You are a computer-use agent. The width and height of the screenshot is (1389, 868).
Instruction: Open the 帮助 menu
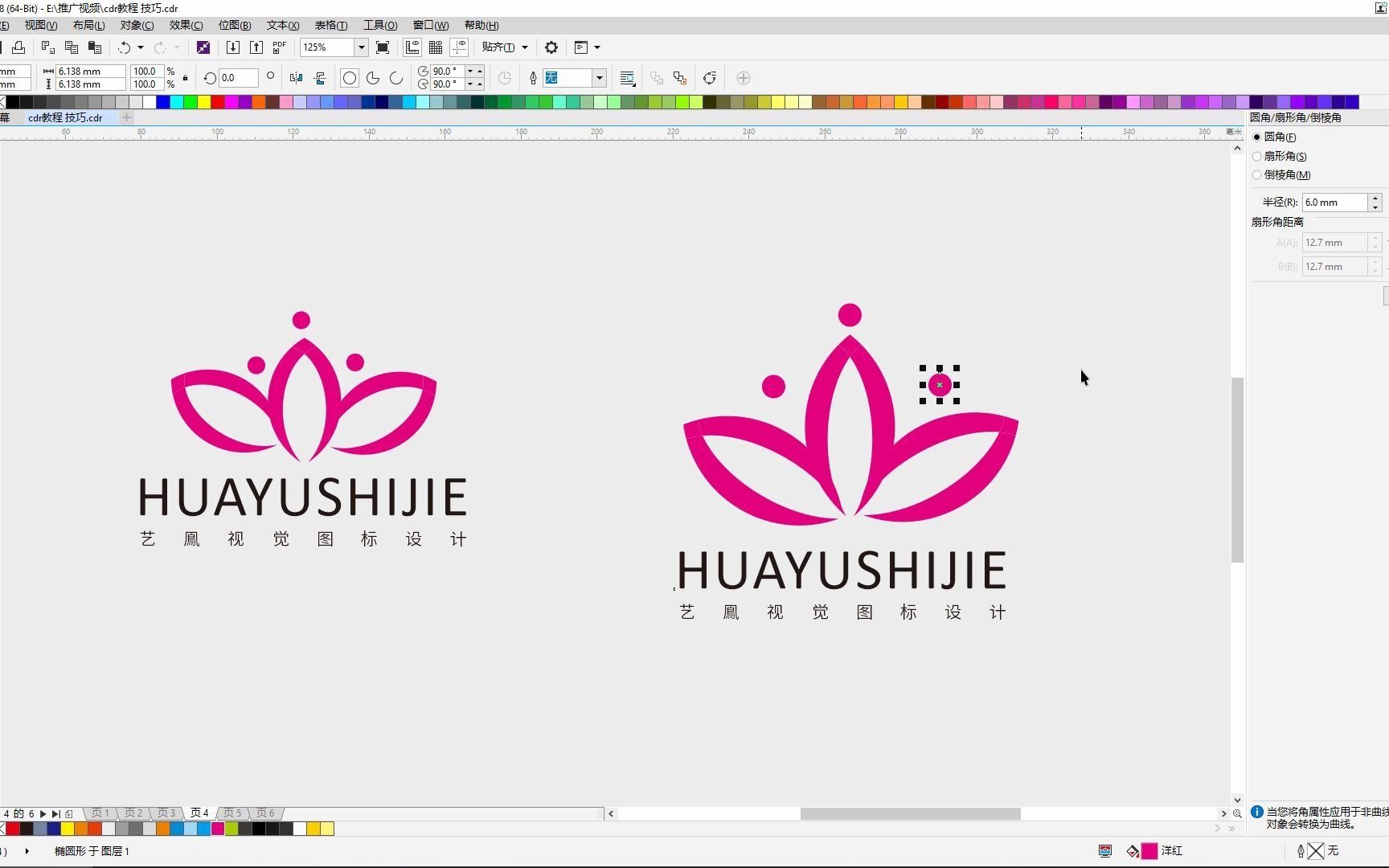click(481, 26)
